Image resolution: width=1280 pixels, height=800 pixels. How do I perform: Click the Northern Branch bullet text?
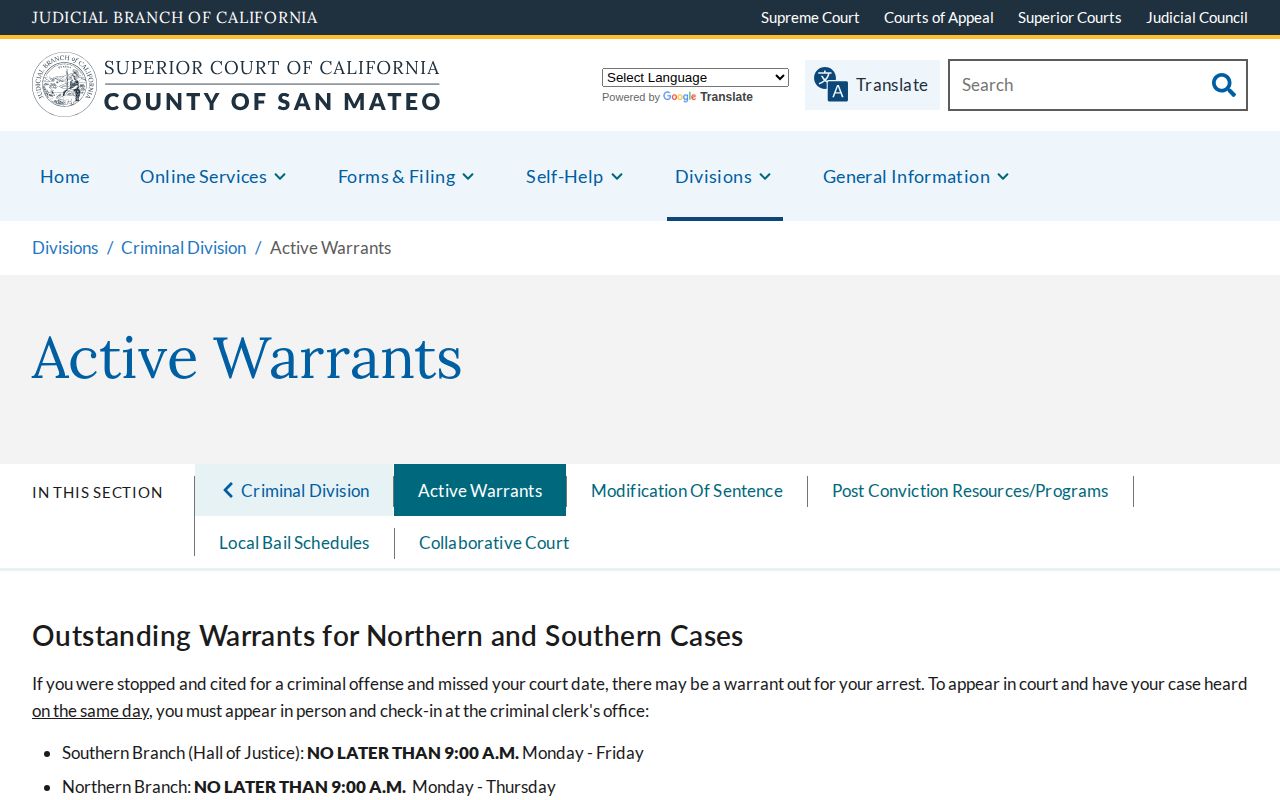pyautogui.click(x=309, y=787)
